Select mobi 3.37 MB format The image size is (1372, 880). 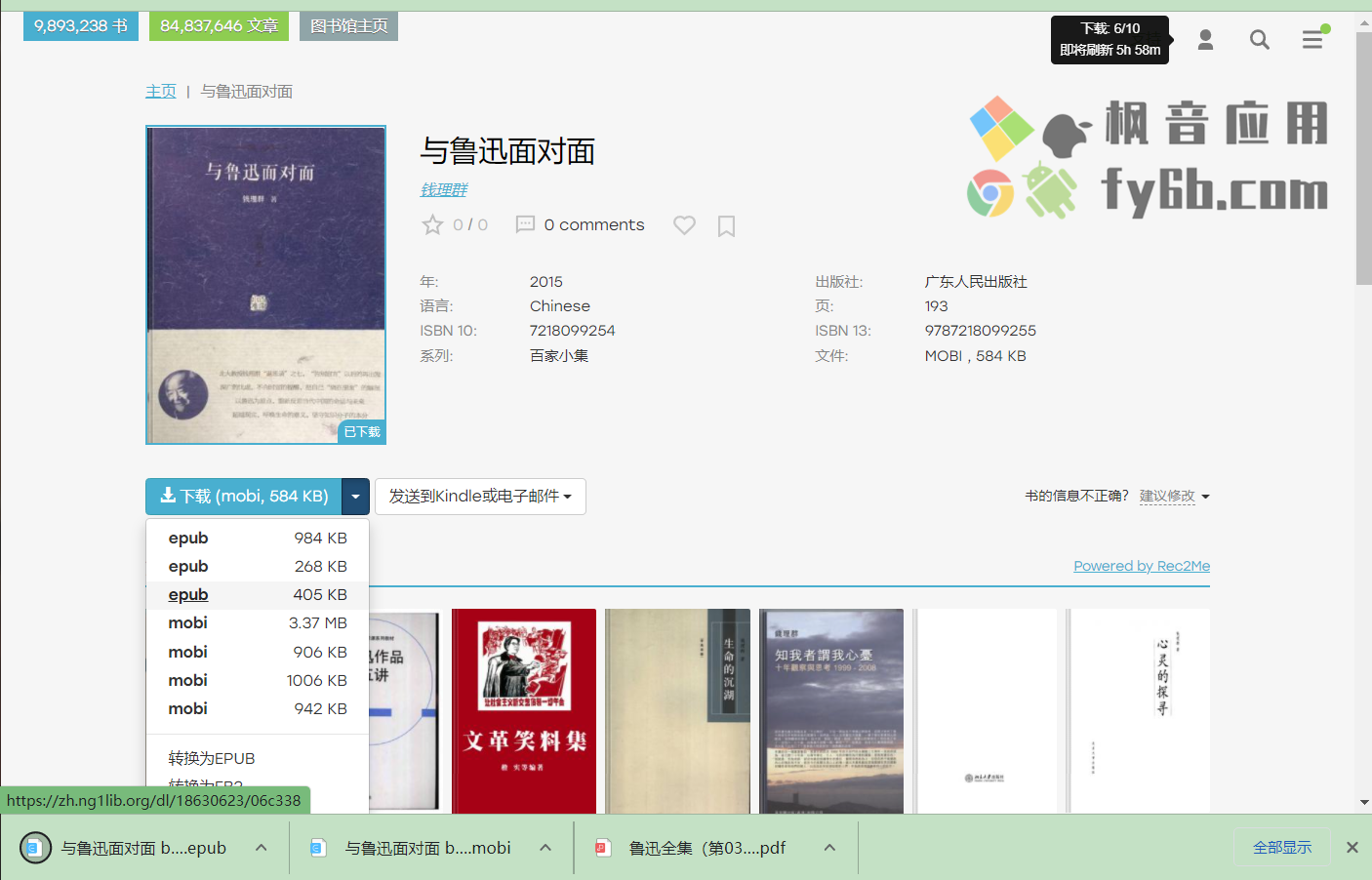(258, 623)
